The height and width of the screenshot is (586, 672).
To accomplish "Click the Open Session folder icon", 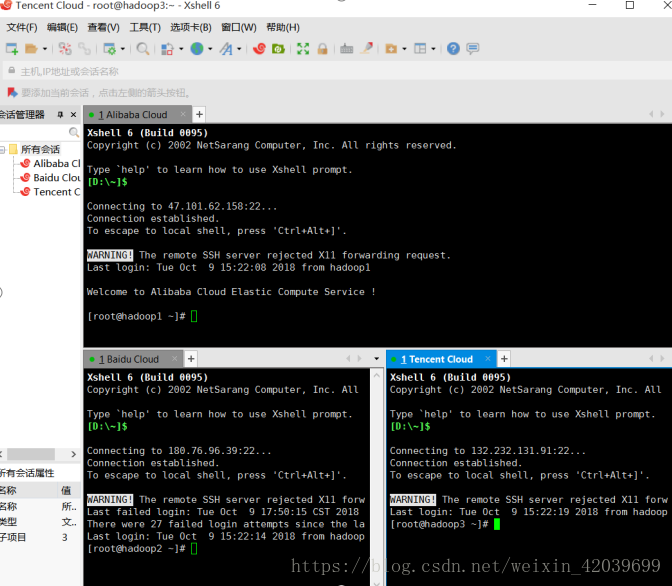I will [31, 49].
